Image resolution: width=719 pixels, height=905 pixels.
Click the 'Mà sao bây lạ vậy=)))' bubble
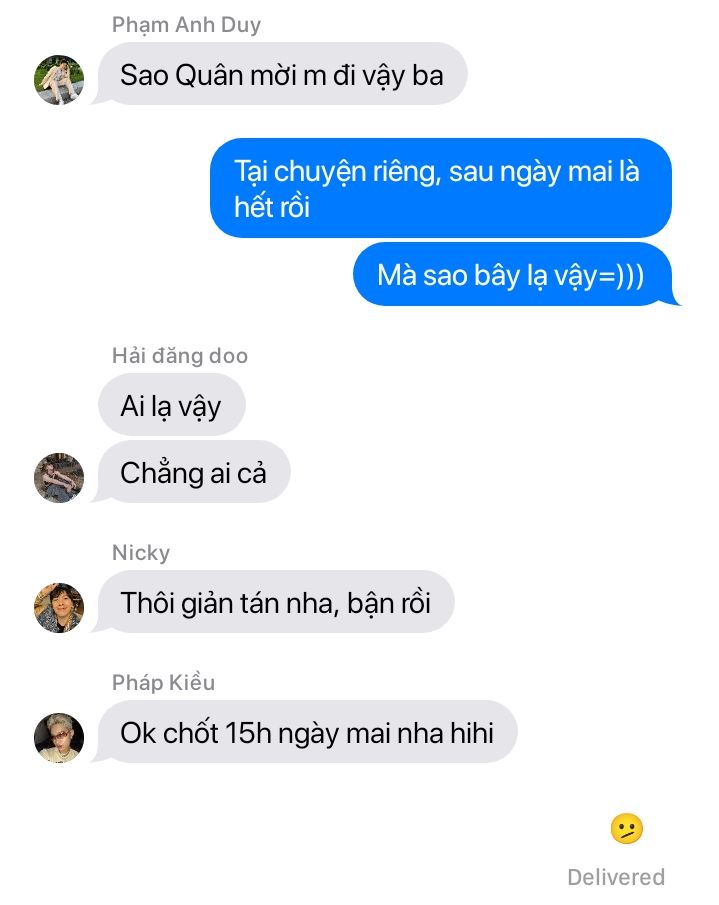pos(512,274)
